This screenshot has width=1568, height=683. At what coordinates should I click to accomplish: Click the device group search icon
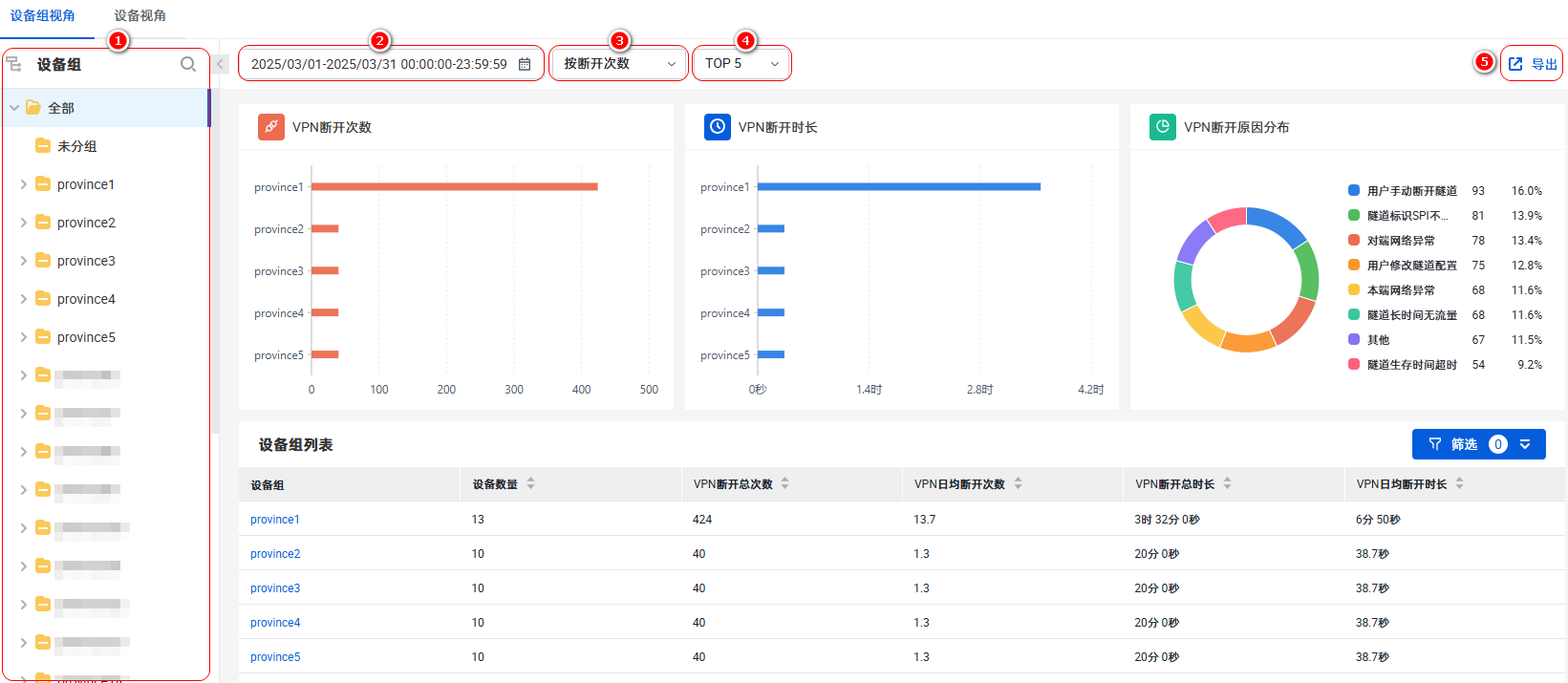(x=188, y=64)
